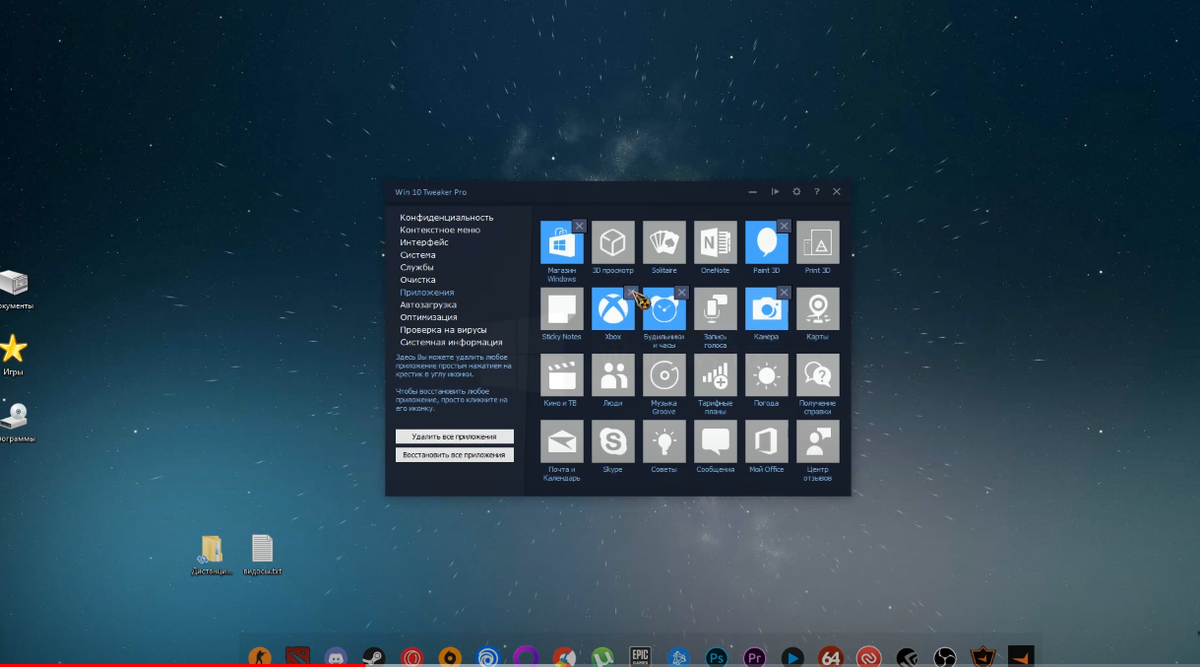This screenshot has height=667, width=1200.
Task: Restore the Сообщения app tile
Action: [715, 441]
